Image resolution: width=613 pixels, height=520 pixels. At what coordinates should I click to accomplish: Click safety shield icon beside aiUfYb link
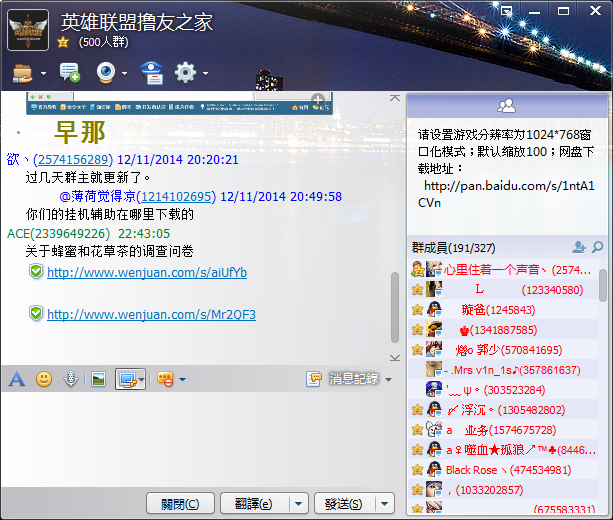pyautogui.click(x=36, y=271)
